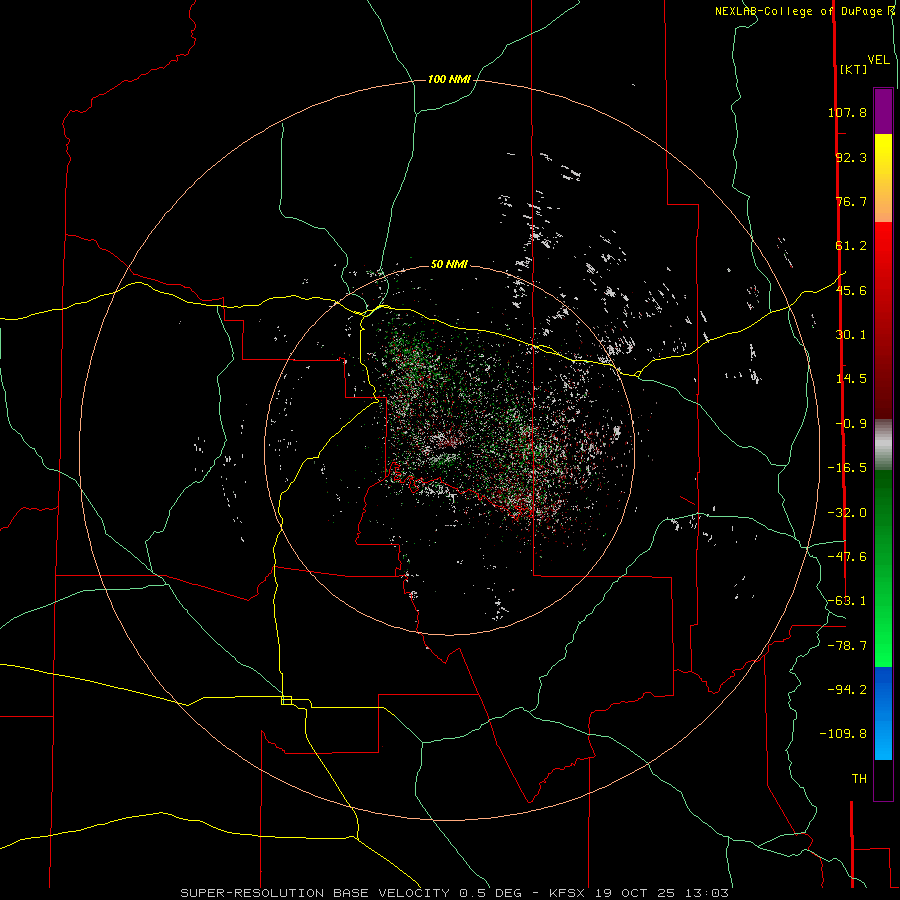Viewport: 900px width, 900px height.
Task: Click the VEL legend title
Action: coord(878,60)
